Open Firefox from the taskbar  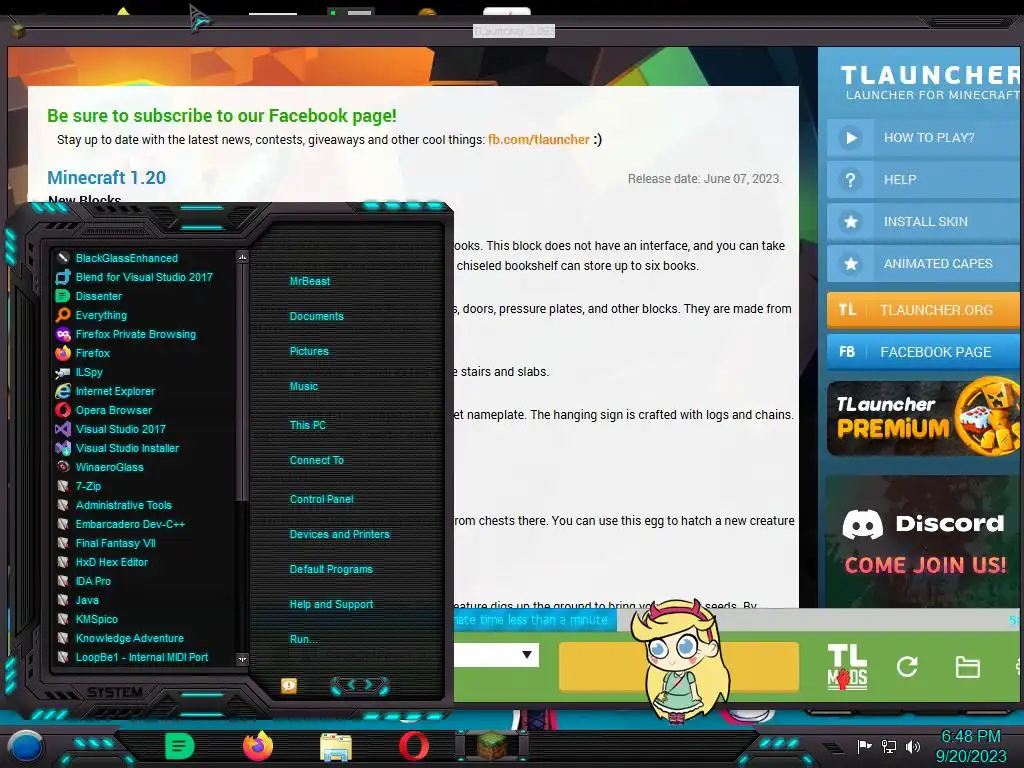(258, 746)
